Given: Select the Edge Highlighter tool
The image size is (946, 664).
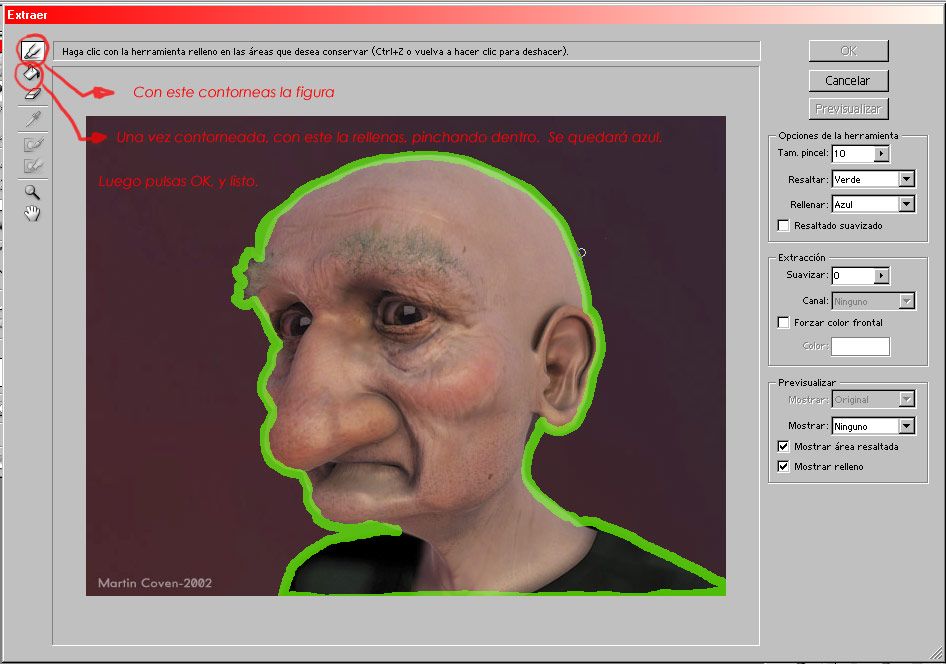Looking at the screenshot, I should (x=33, y=51).
